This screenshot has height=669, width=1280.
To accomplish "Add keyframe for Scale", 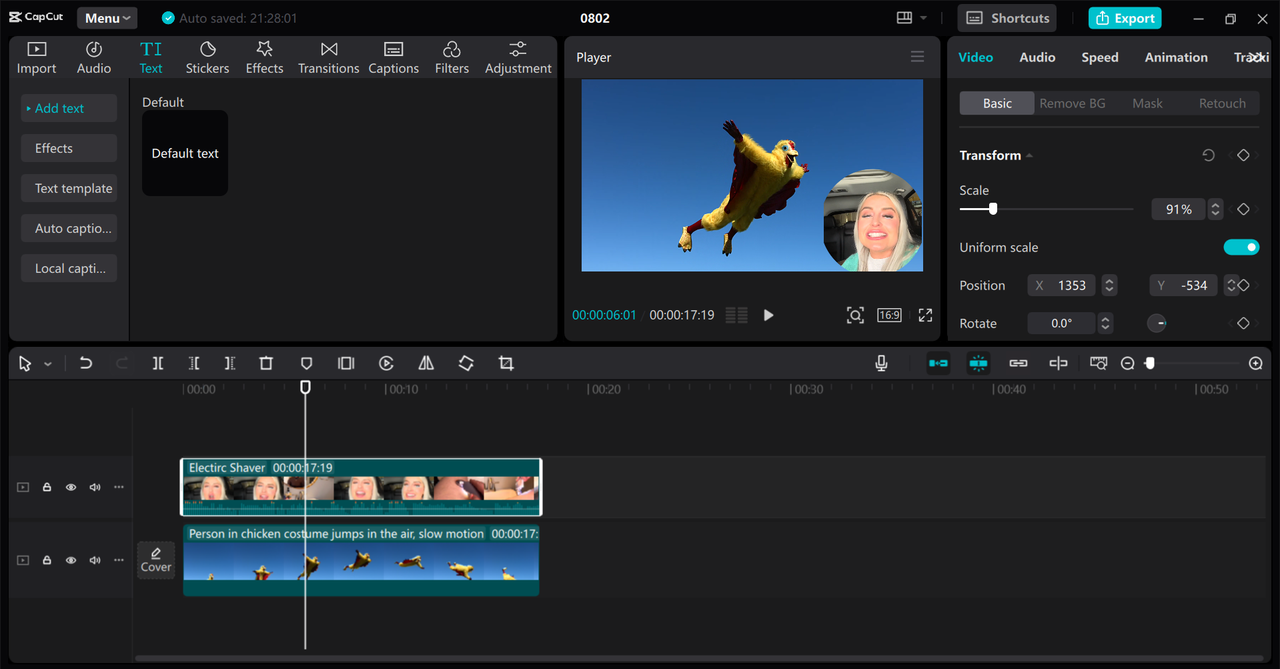I will (1243, 209).
